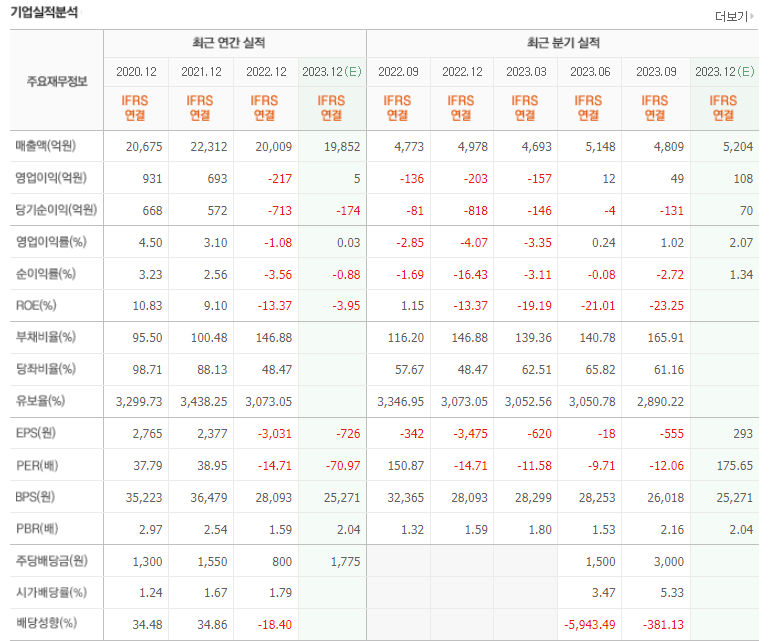
Task: Click the BPS value 26,018
Action: click(666, 498)
